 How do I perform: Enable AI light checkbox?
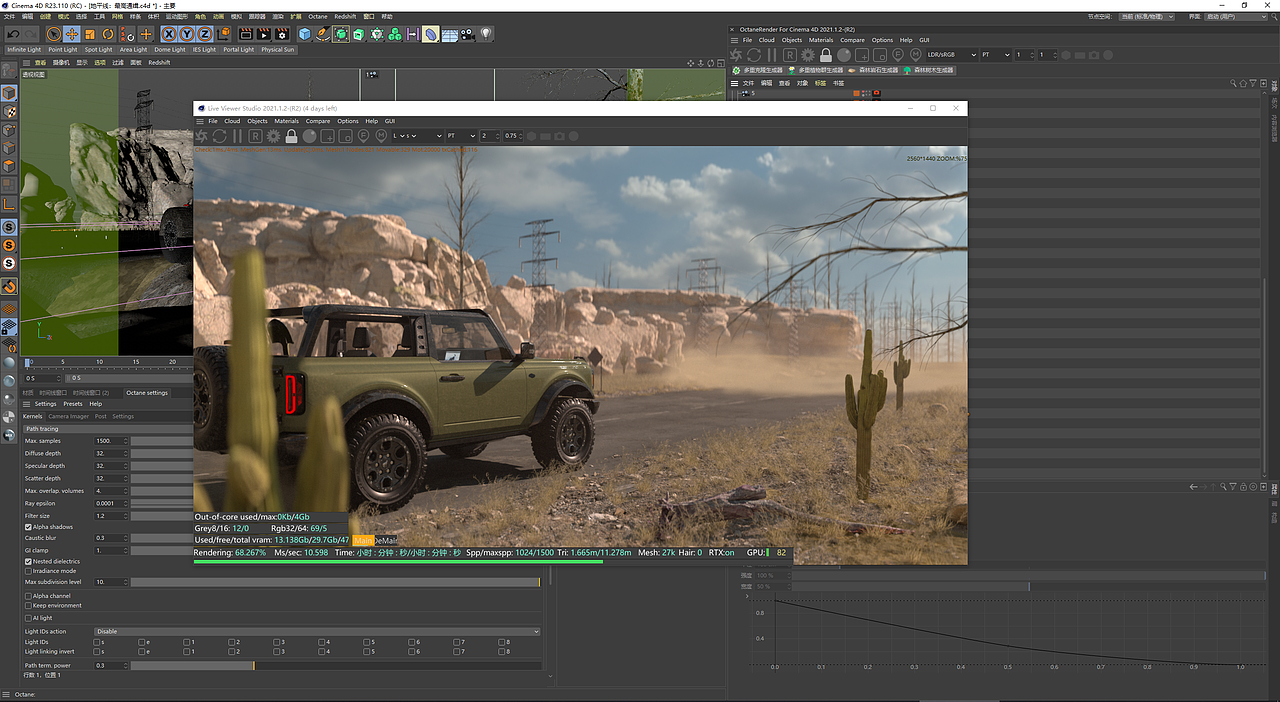pyautogui.click(x=28, y=618)
